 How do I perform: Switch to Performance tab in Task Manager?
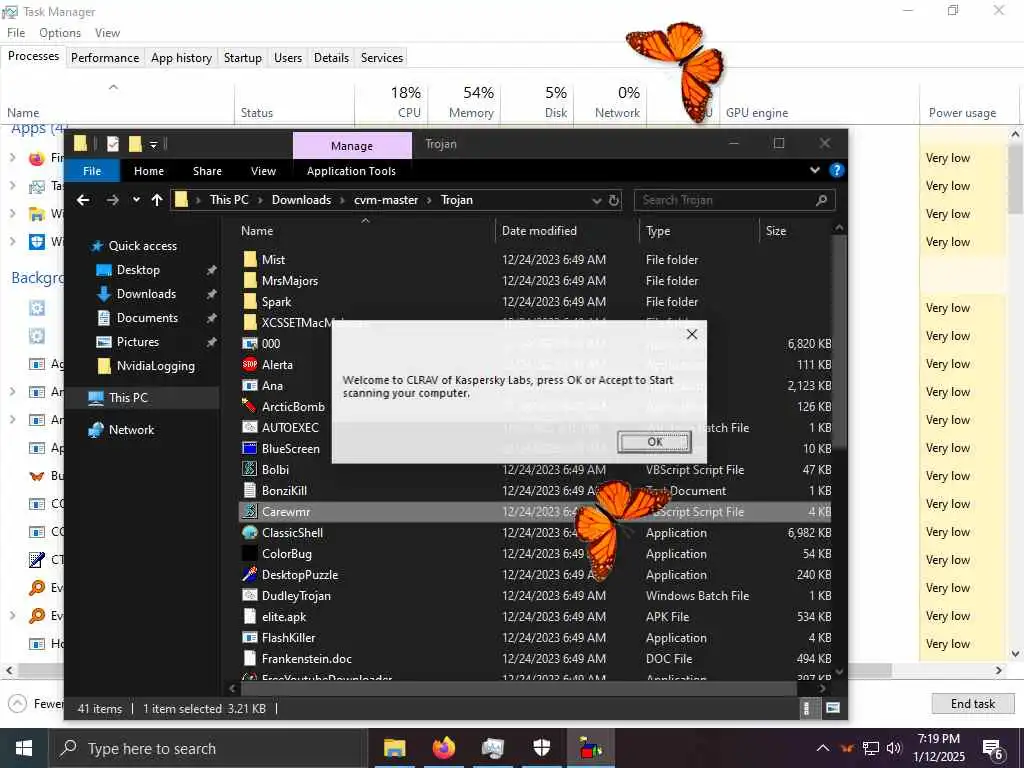(x=105, y=57)
